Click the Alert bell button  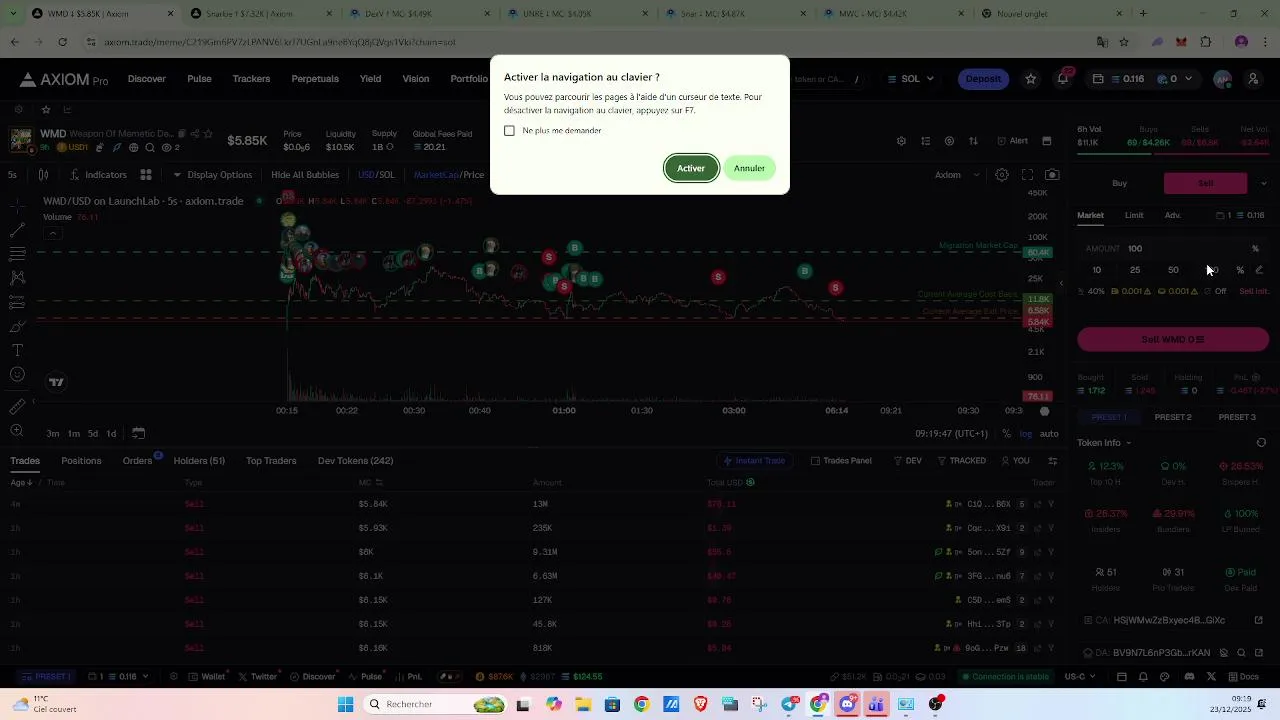1011,141
